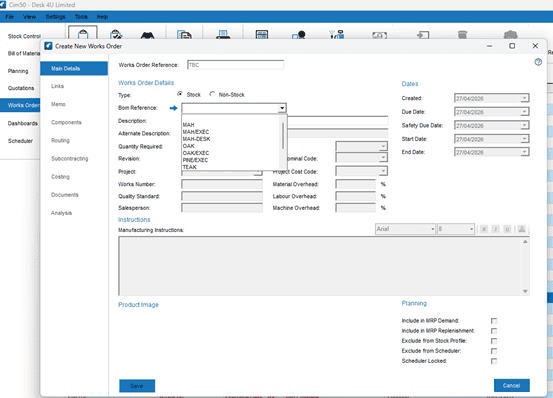
Task: Go to Stock Control module
Action: [24, 36]
